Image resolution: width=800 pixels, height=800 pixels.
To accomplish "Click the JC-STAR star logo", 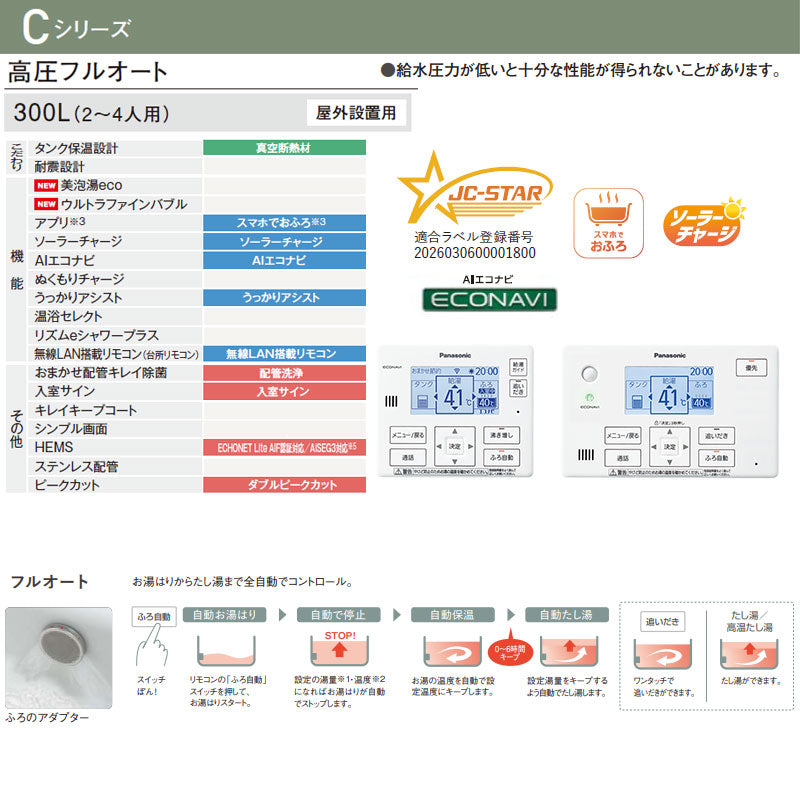I will pyautogui.click(x=474, y=187).
